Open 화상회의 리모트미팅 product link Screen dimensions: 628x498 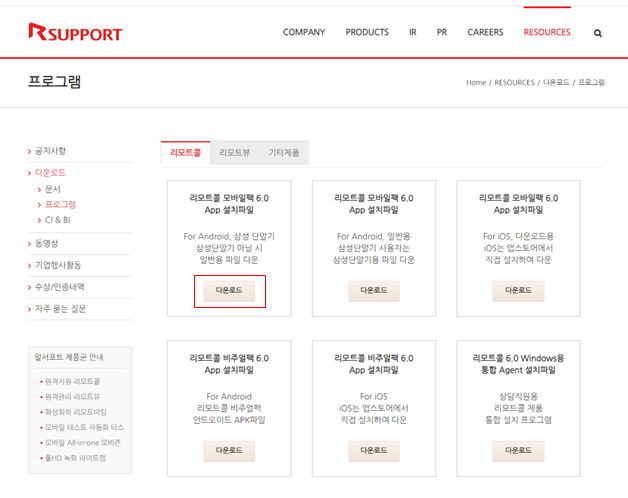[x=75, y=412]
